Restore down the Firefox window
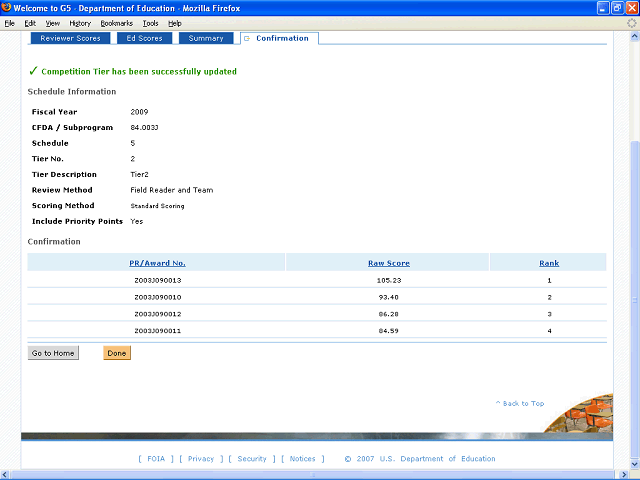 coord(618,8)
